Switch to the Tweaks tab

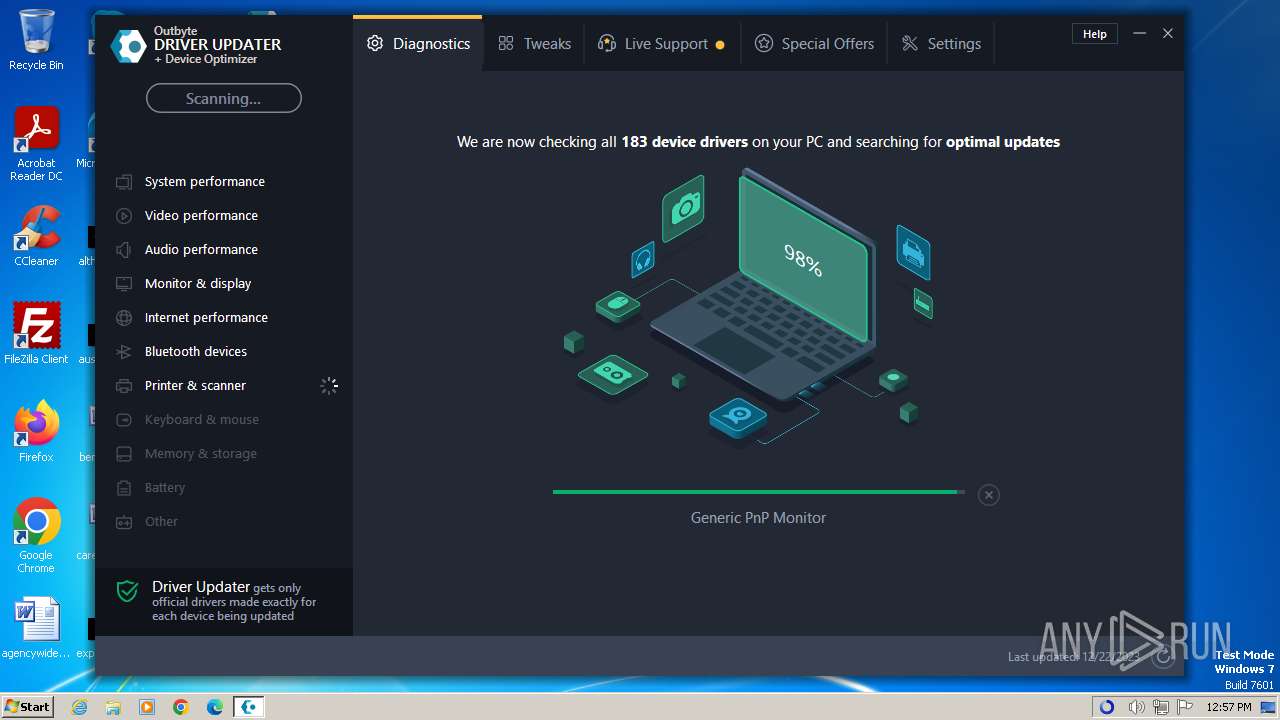pyautogui.click(x=534, y=44)
